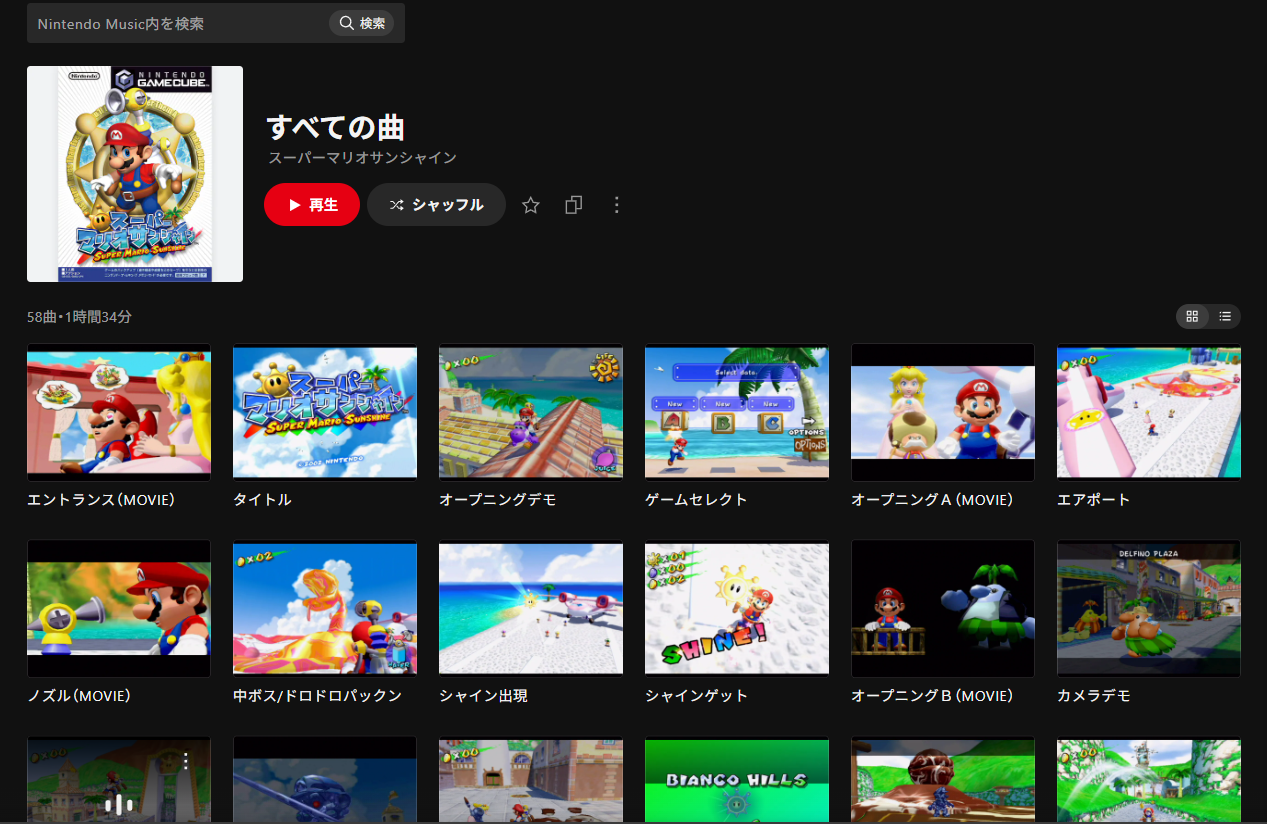Click the ゲームセレクト track name
Screen dimensions: 1267x824
tap(696, 499)
